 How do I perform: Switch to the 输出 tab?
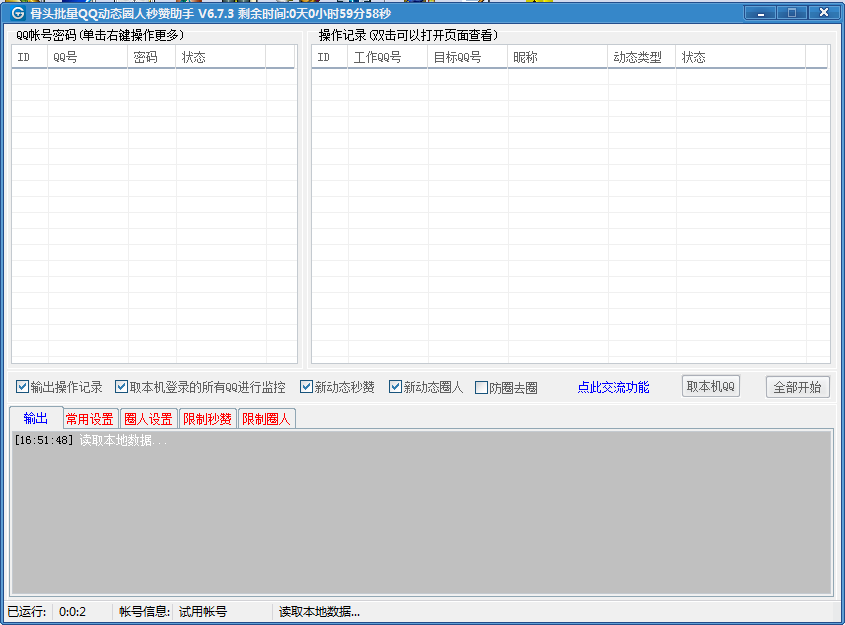click(36, 418)
